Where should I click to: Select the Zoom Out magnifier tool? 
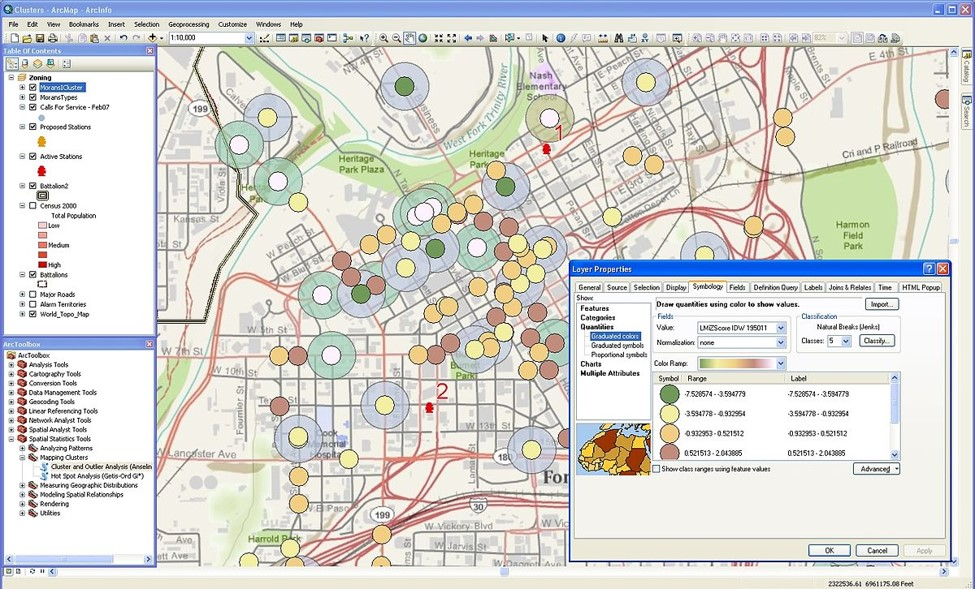tap(396, 38)
